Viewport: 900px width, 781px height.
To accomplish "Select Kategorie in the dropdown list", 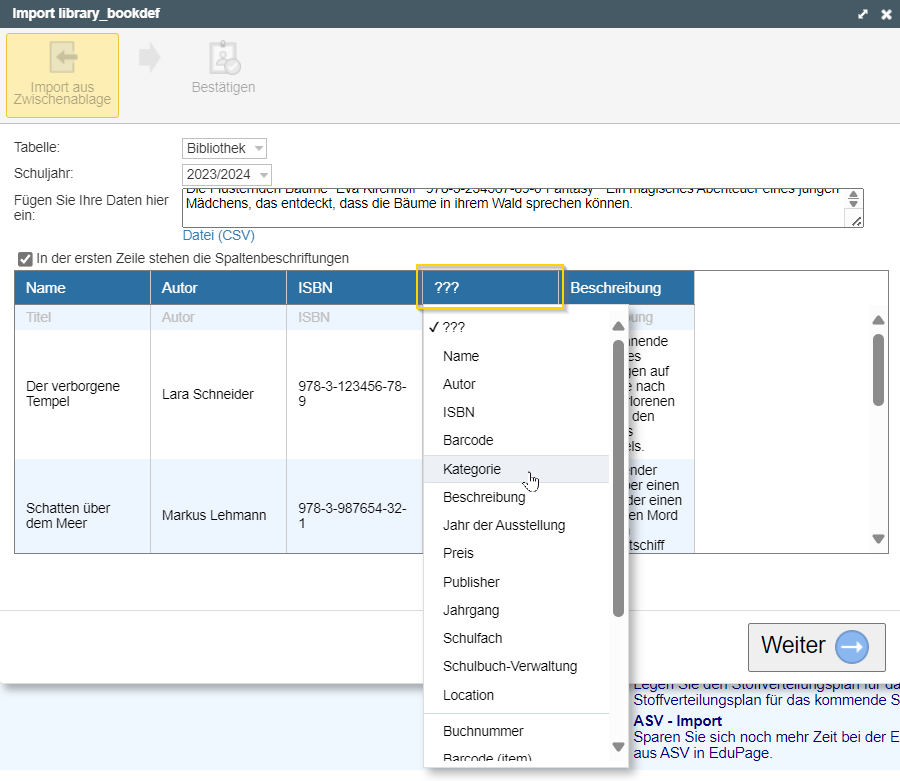I will click(x=516, y=469).
